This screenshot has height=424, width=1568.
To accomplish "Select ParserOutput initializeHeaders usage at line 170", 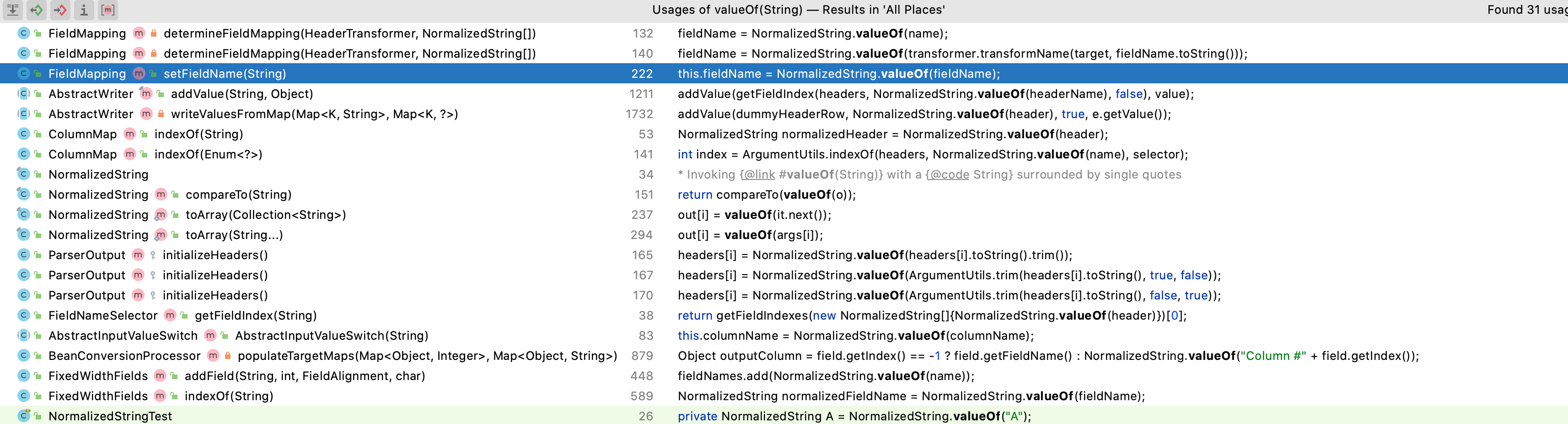I will [x=784, y=295].
